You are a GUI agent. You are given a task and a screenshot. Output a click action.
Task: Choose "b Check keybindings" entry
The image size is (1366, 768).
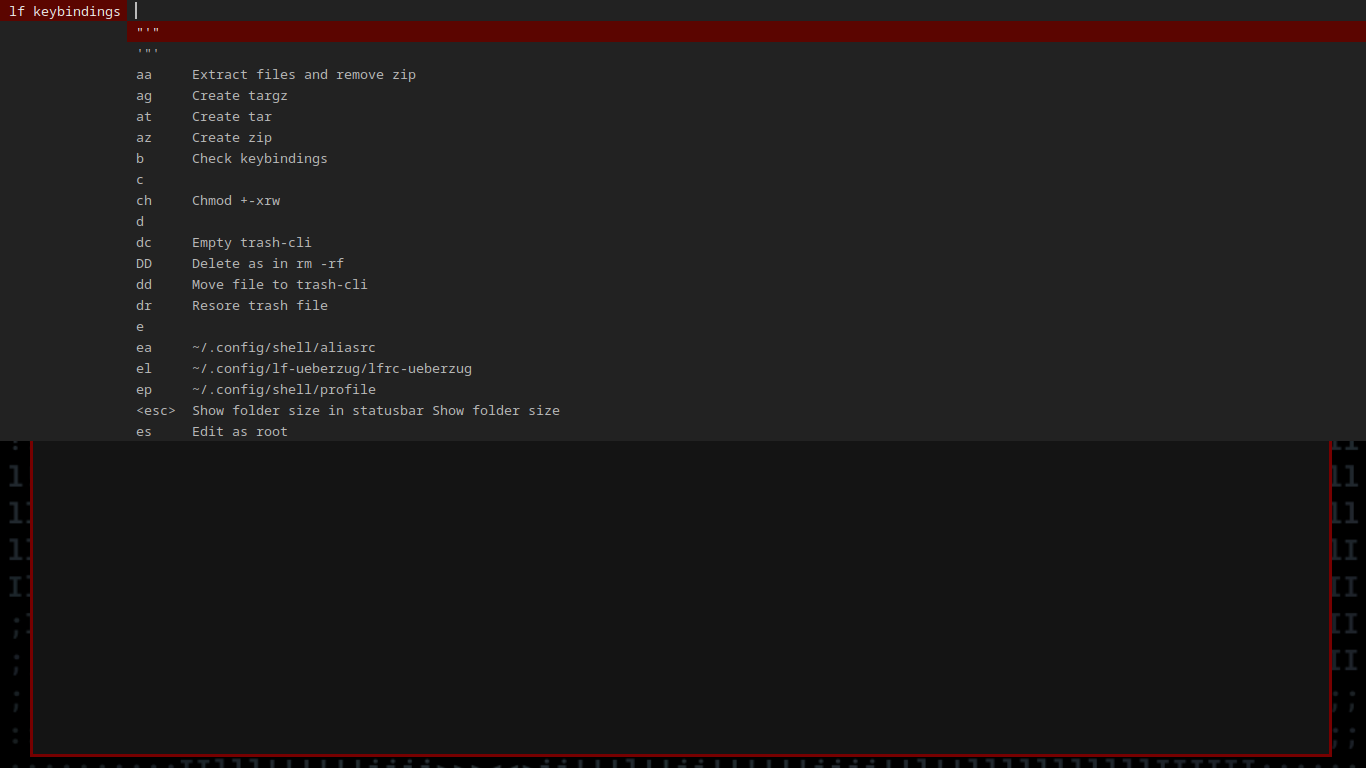[250, 158]
